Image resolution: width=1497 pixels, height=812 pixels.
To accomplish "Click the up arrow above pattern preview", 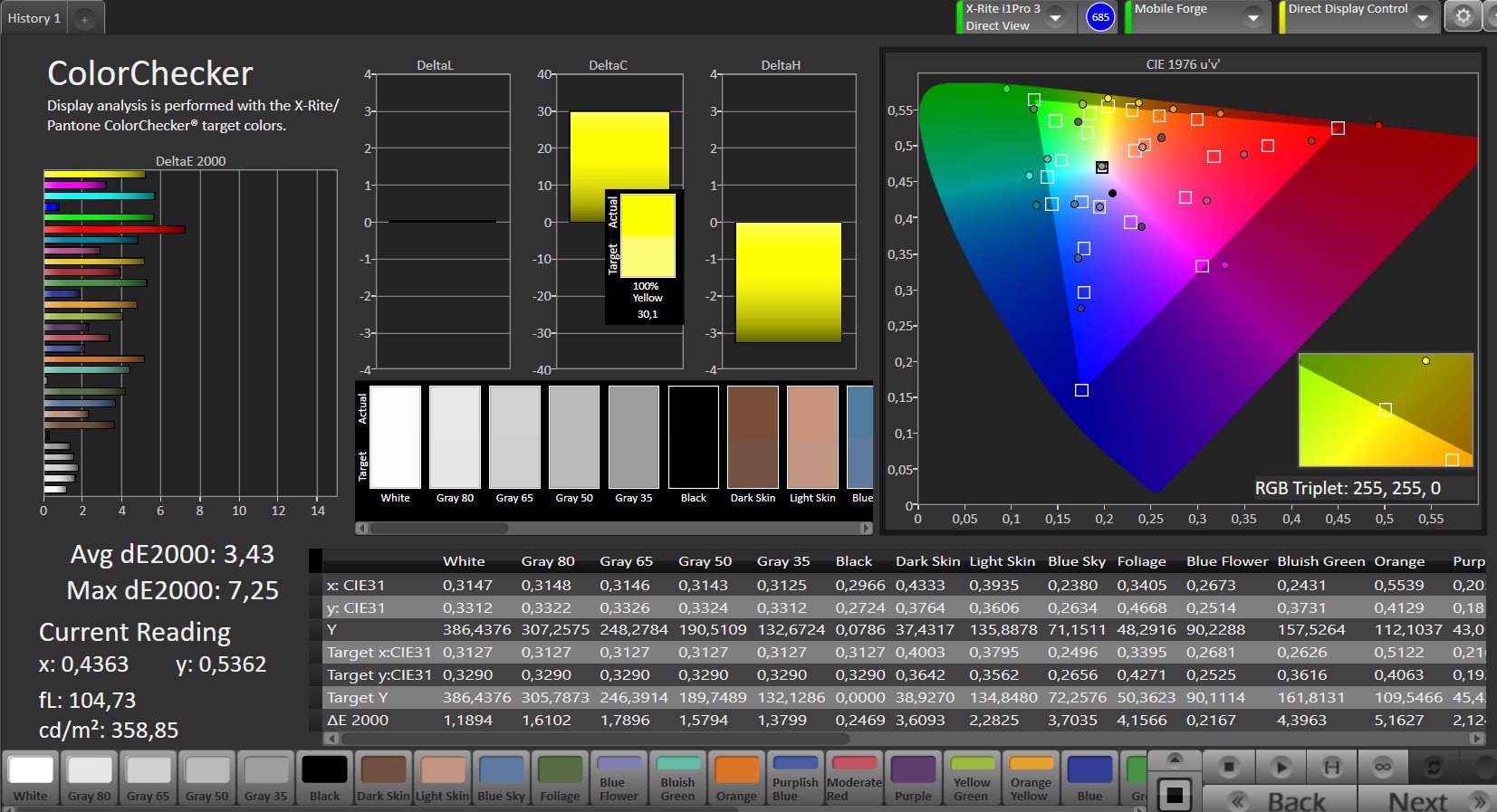I will point(1175,759).
